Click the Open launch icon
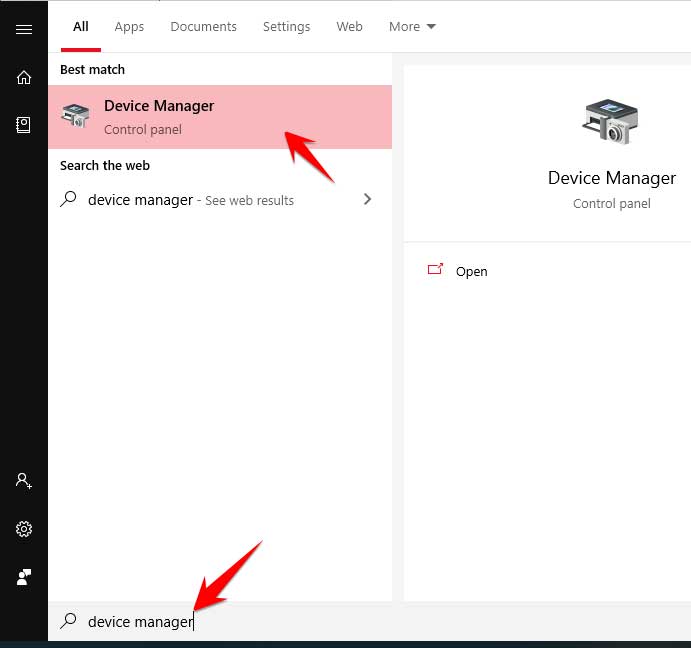Viewport: 691px width, 648px height. [435, 269]
